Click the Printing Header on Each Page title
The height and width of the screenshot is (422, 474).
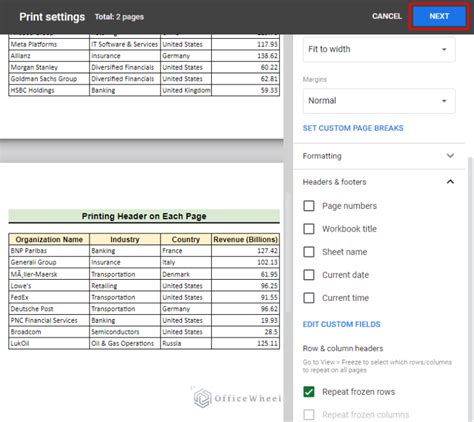pos(144,216)
